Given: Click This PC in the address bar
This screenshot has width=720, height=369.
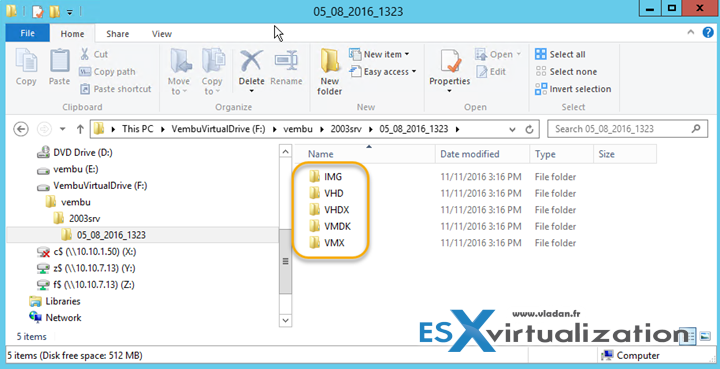Looking at the screenshot, I should (137, 129).
